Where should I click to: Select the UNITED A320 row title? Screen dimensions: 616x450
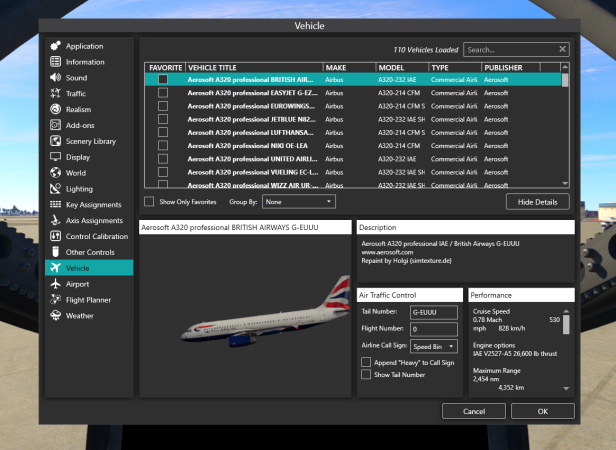click(252, 159)
